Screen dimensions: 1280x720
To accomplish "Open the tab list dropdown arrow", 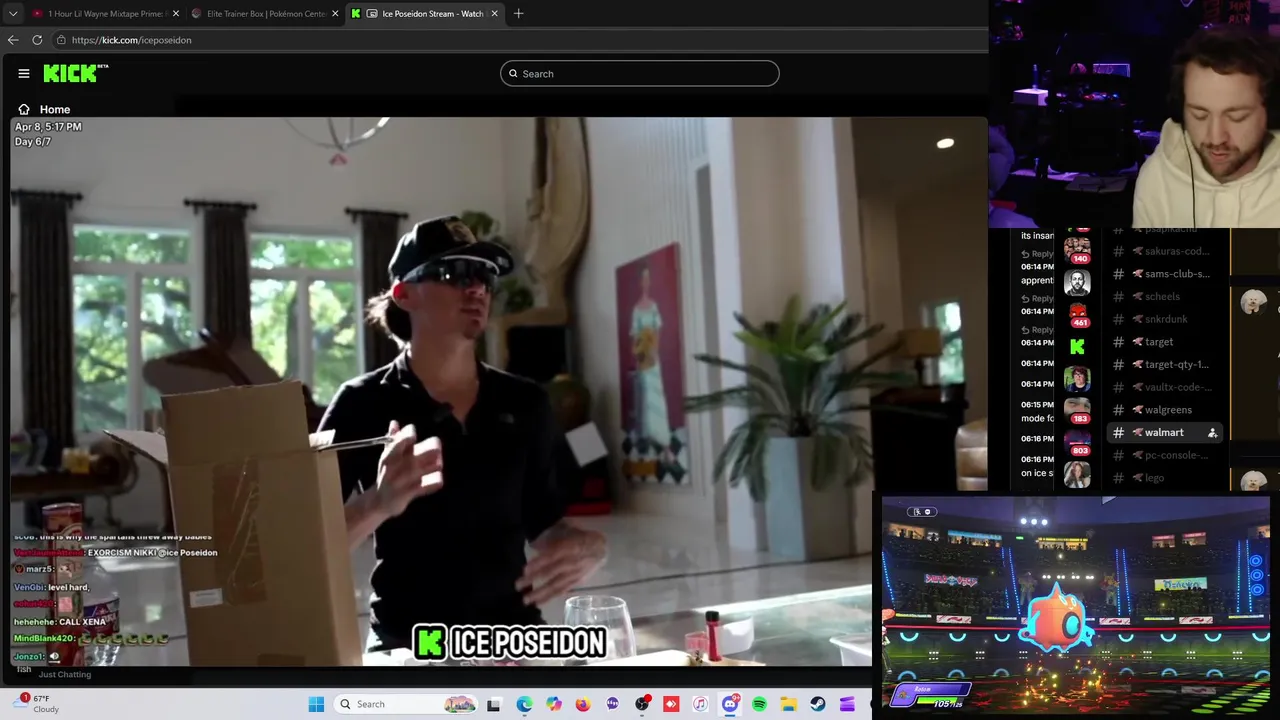I will [x=13, y=14].
